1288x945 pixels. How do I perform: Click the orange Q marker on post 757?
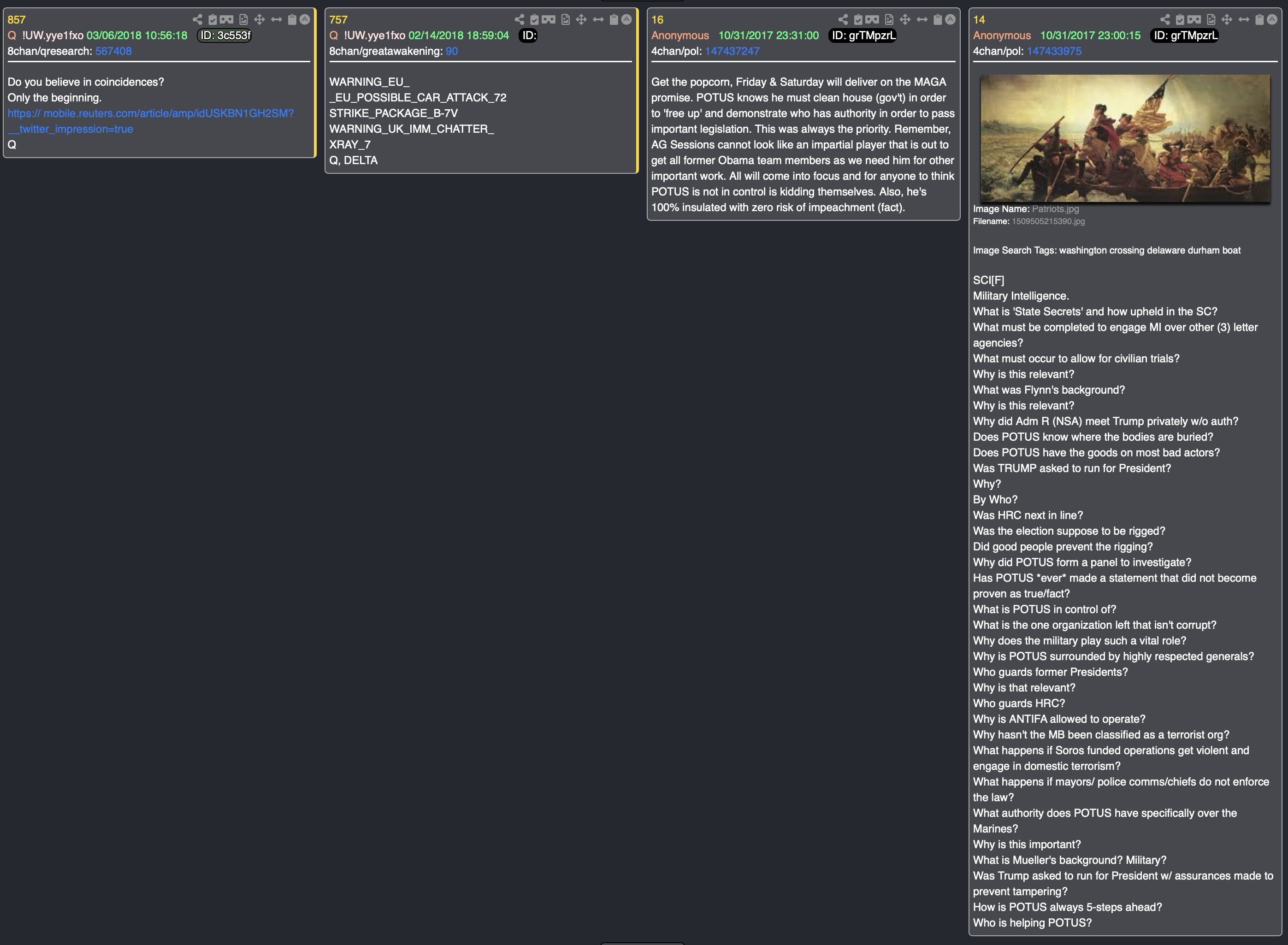tap(334, 35)
